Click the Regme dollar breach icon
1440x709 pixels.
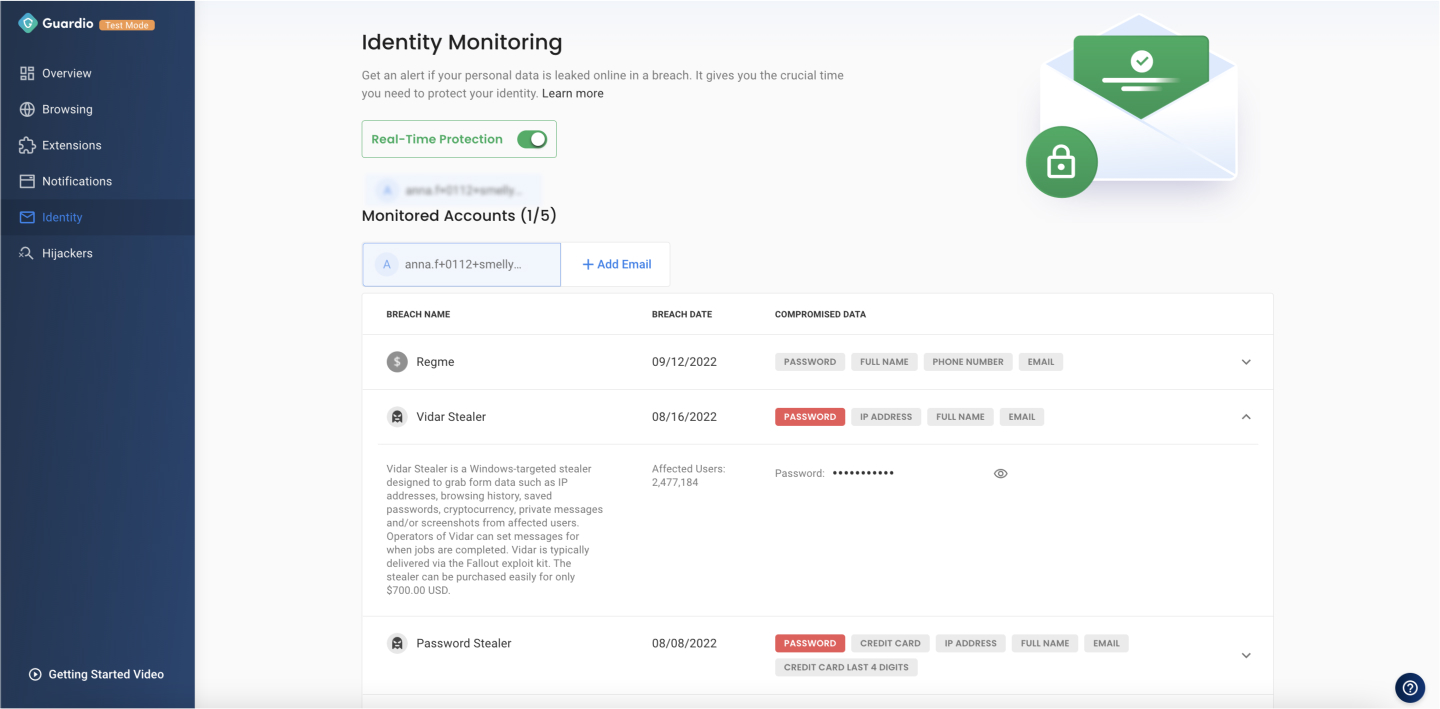click(397, 362)
